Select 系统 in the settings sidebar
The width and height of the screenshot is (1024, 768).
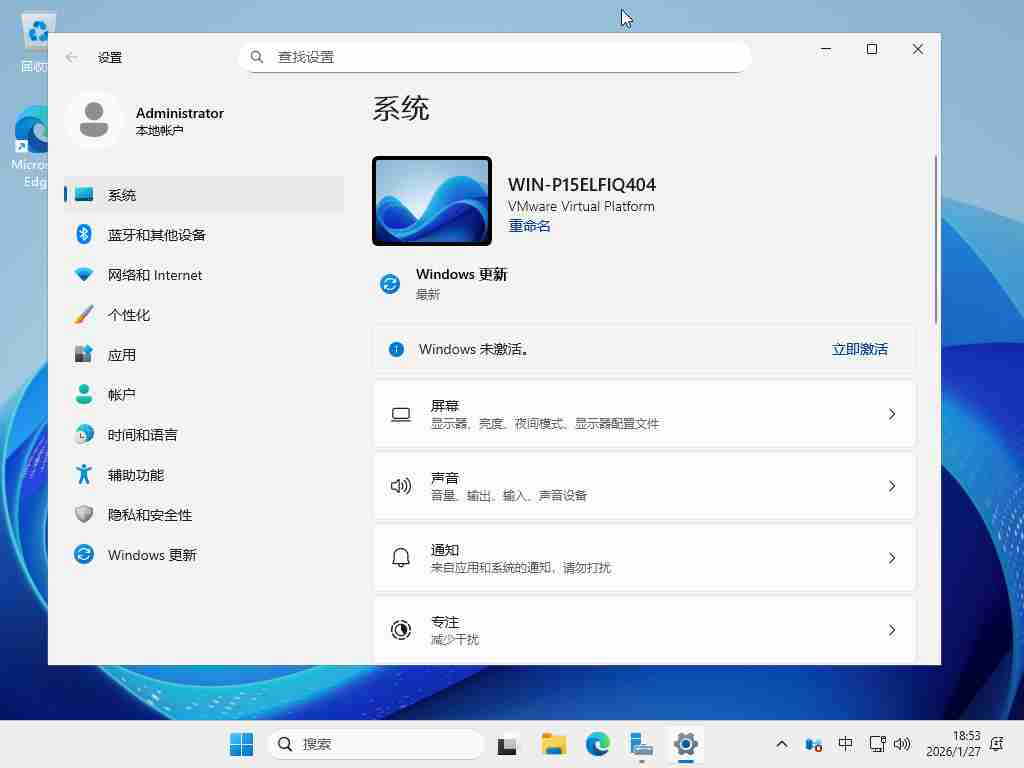[122, 195]
